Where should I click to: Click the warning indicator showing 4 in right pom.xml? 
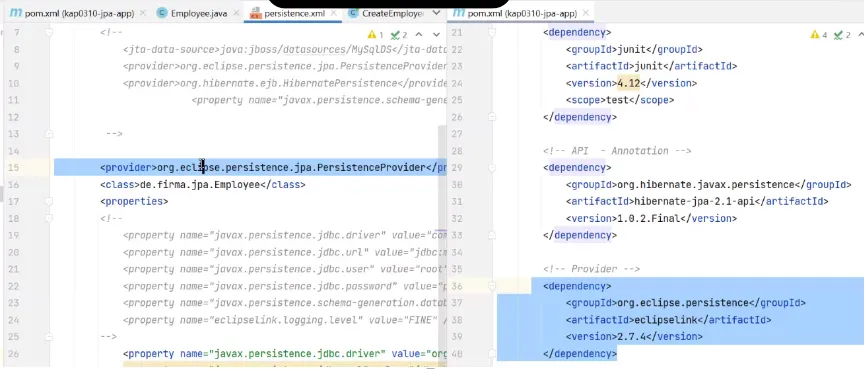coord(819,35)
